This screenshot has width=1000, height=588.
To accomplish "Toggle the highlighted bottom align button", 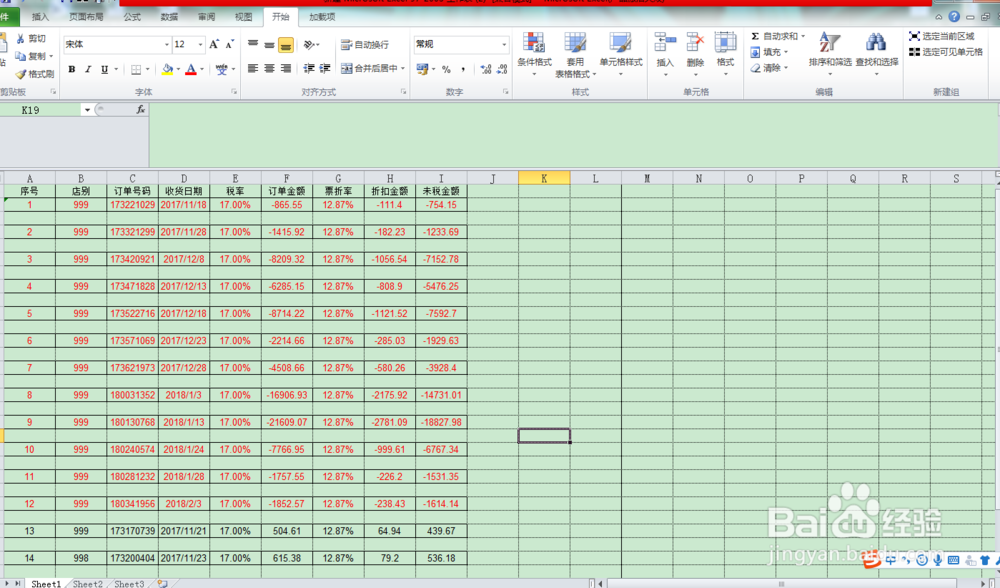I will 286,45.
